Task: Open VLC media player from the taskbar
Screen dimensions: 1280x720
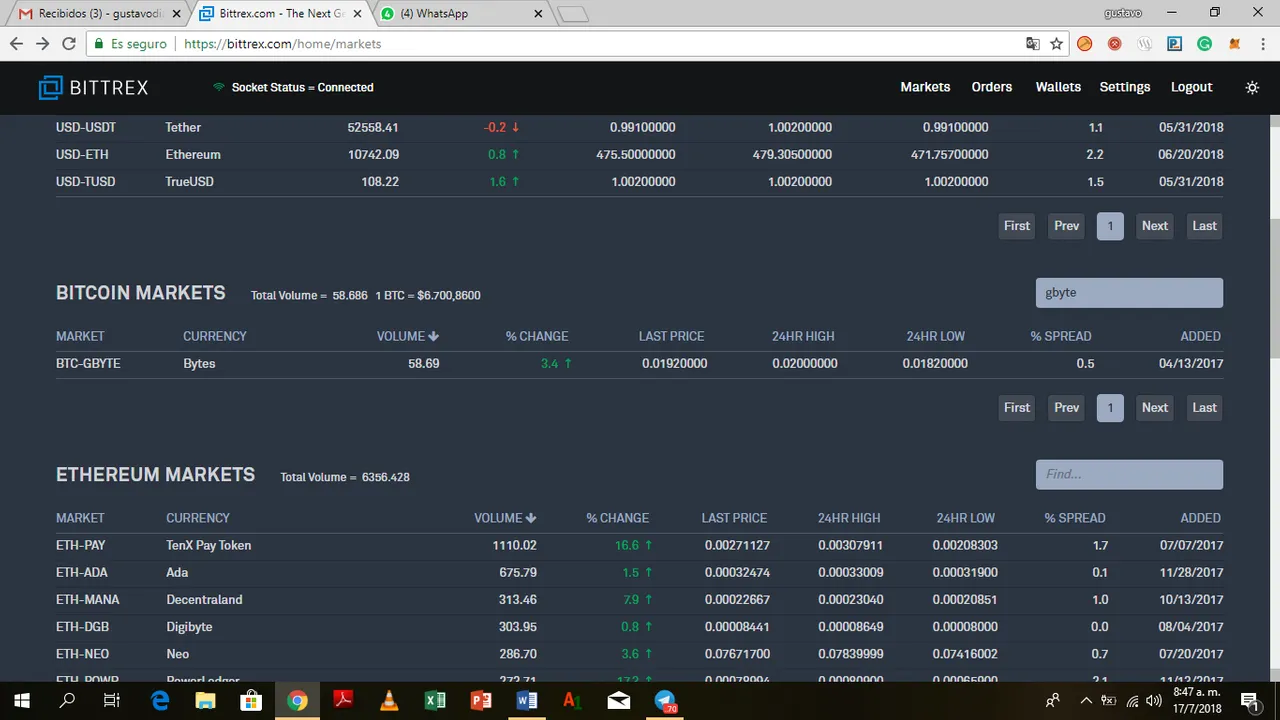Action: pyautogui.click(x=389, y=700)
